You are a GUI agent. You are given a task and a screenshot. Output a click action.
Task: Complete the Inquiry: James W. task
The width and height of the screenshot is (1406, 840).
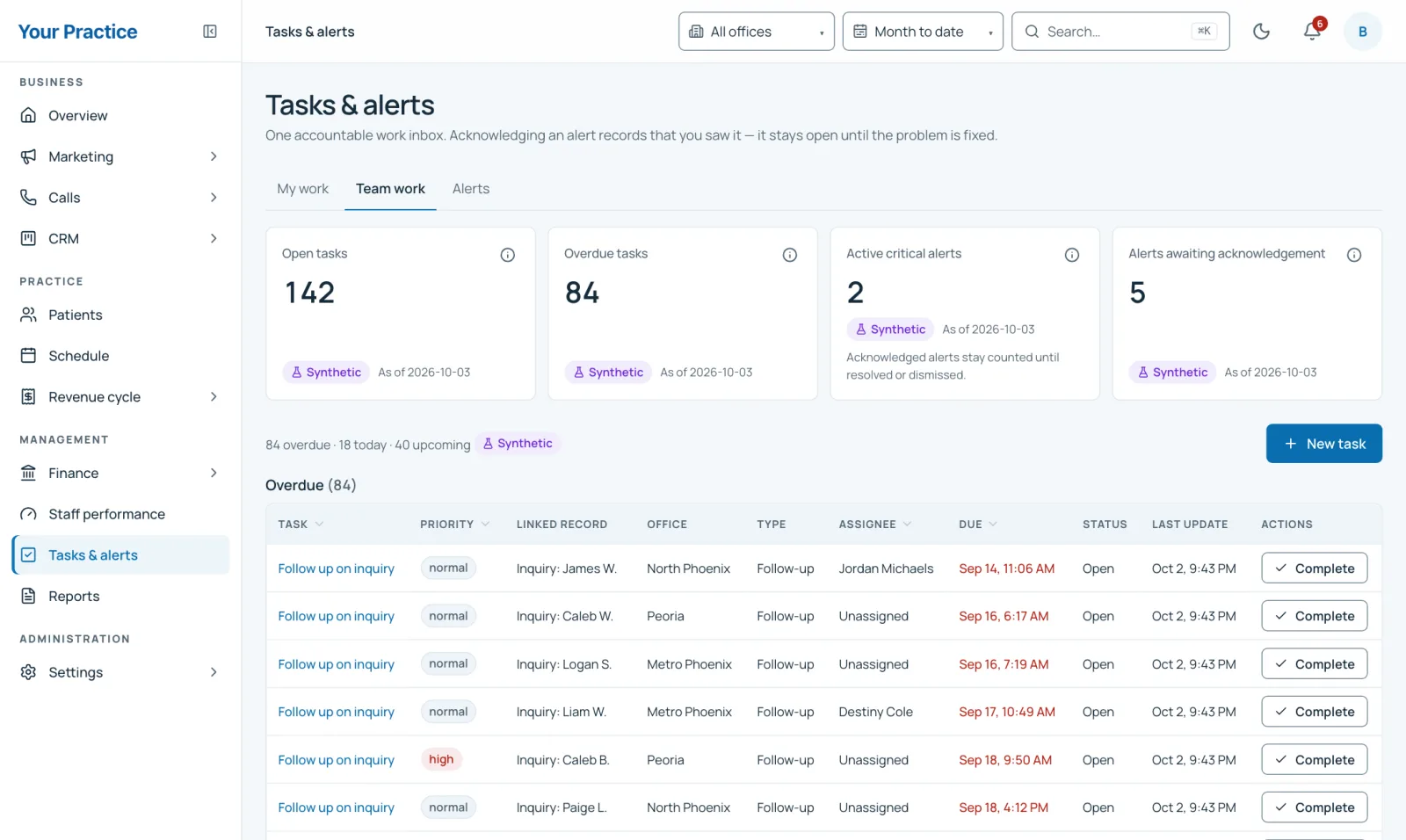pyautogui.click(x=1315, y=568)
